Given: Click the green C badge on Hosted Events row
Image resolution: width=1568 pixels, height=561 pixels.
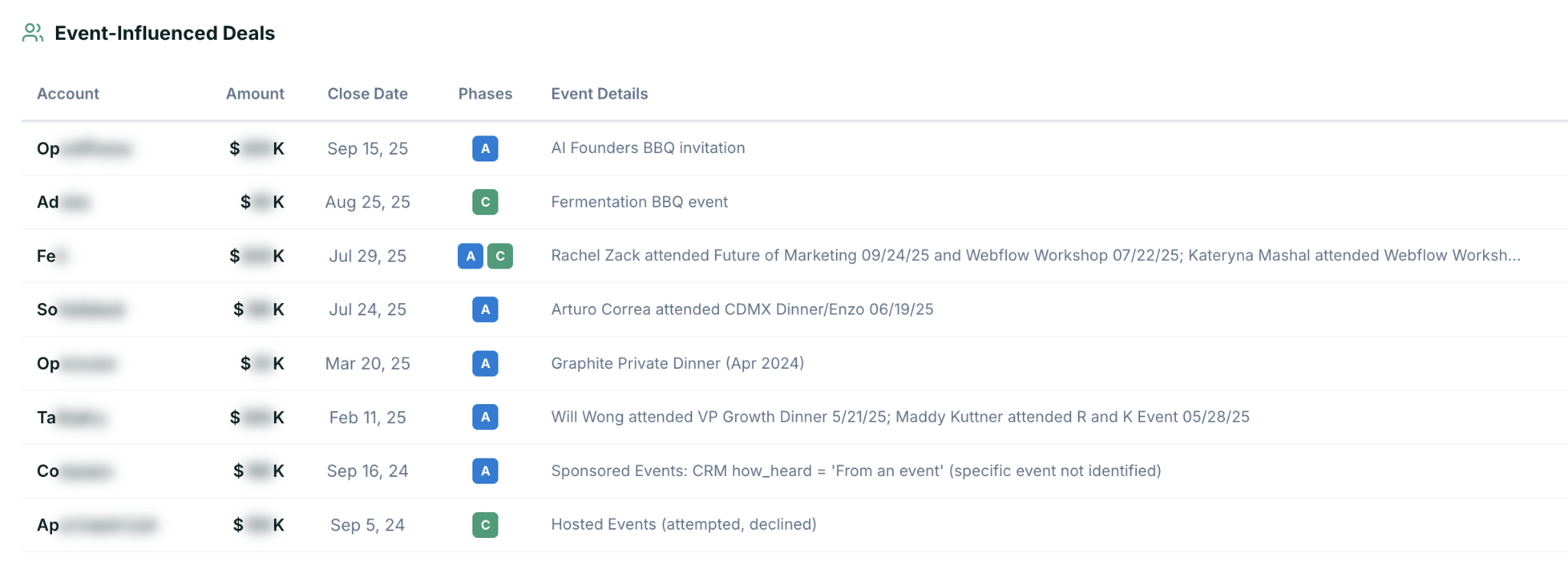Looking at the screenshot, I should click(x=485, y=525).
